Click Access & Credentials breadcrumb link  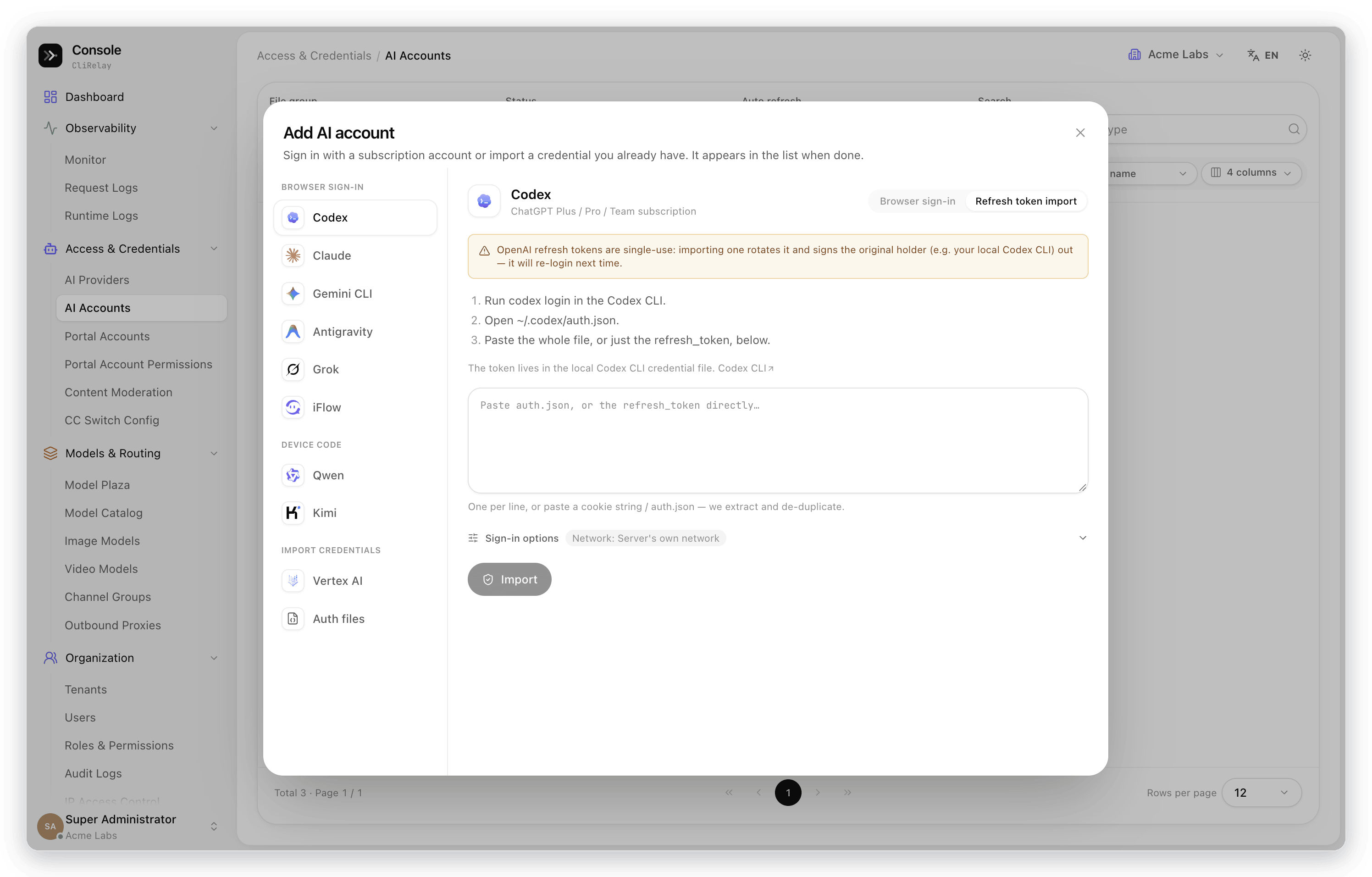pos(314,56)
